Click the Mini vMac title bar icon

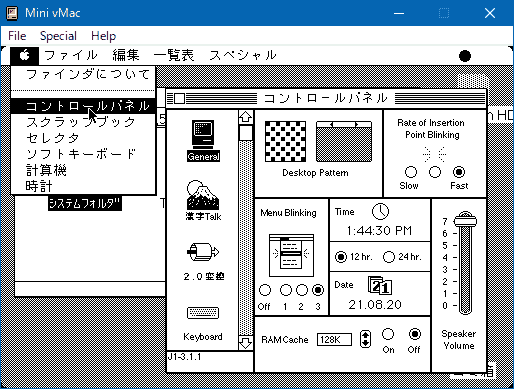pos(12,13)
